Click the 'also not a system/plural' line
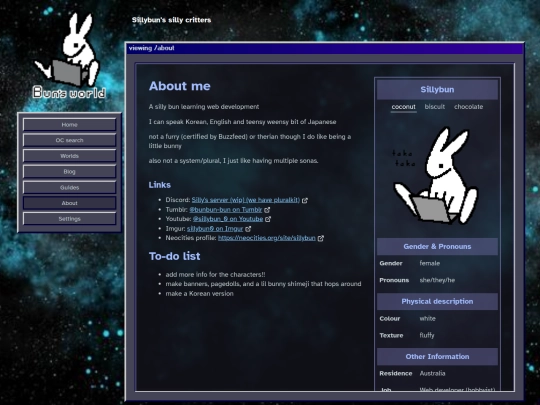Screen dimensions: 540x405 click(x=233, y=161)
